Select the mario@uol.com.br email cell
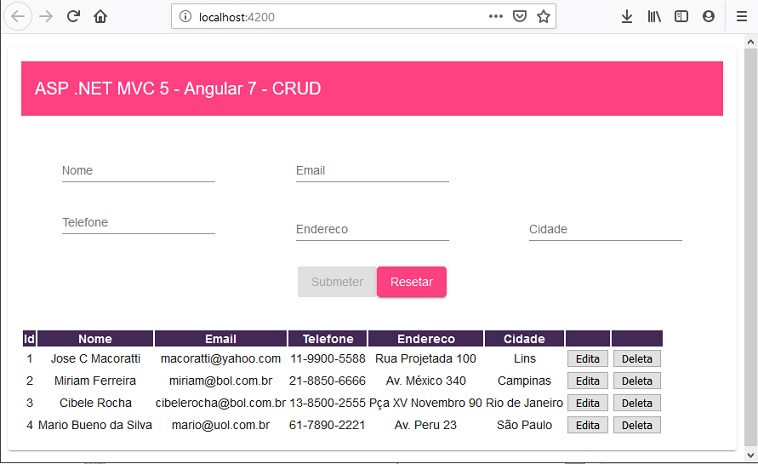Viewport: 758px width, 464px height. [221, 425]
